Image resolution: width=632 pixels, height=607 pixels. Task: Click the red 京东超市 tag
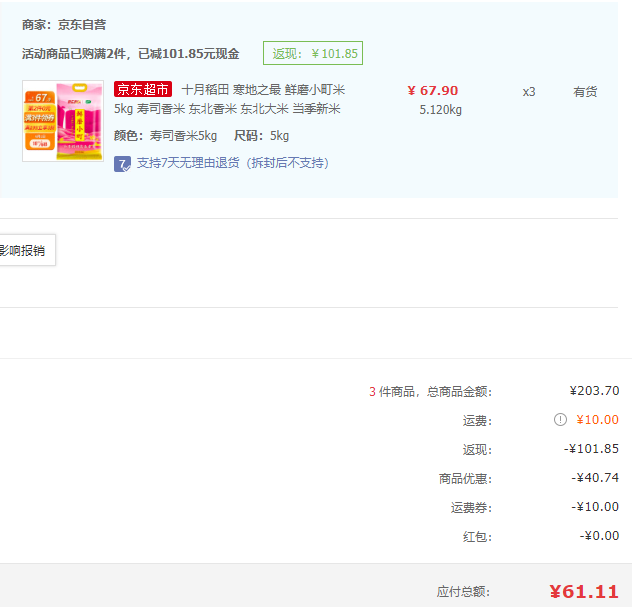tap(142, 90)
